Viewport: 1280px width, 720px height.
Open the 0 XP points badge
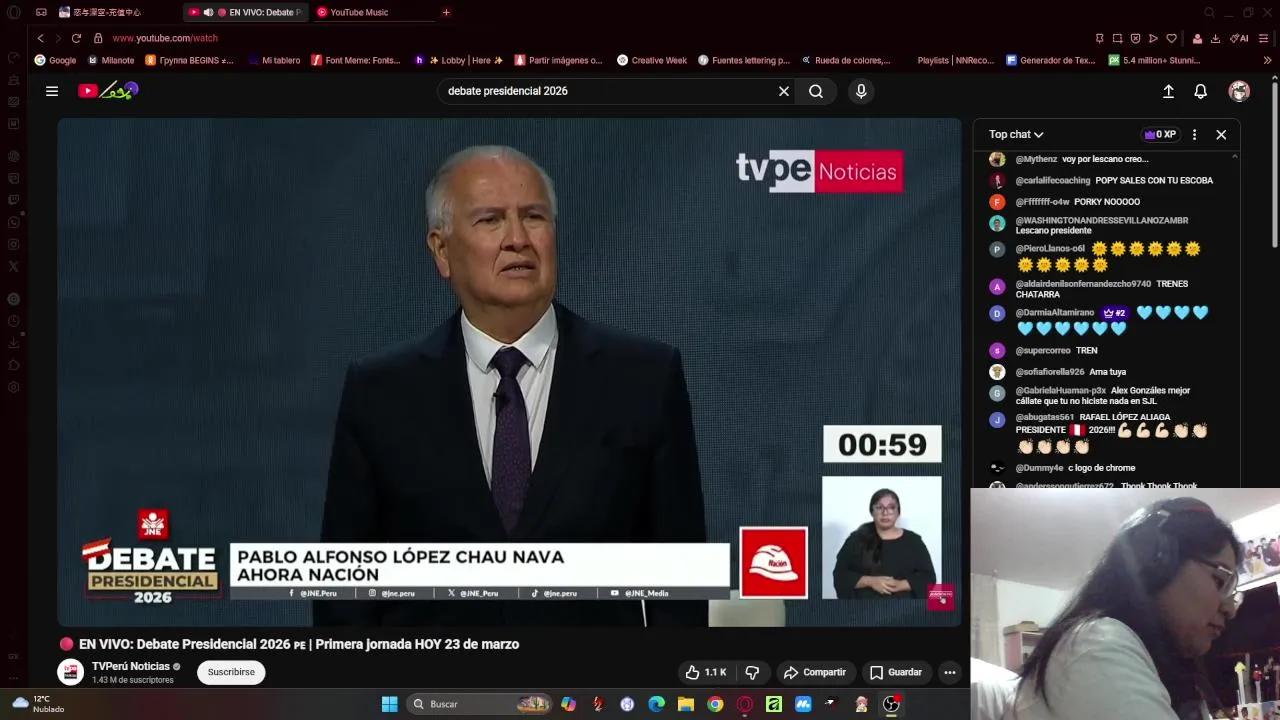pos(1160,134)
